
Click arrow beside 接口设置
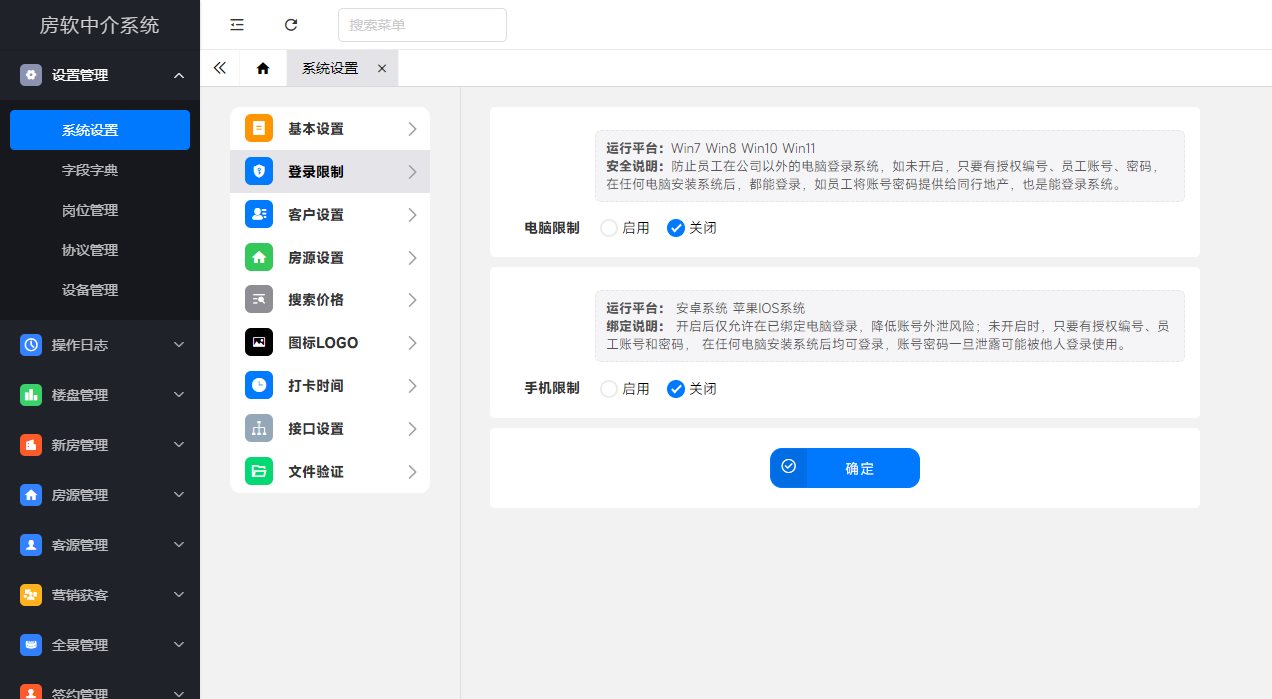[x=412, y=428]
